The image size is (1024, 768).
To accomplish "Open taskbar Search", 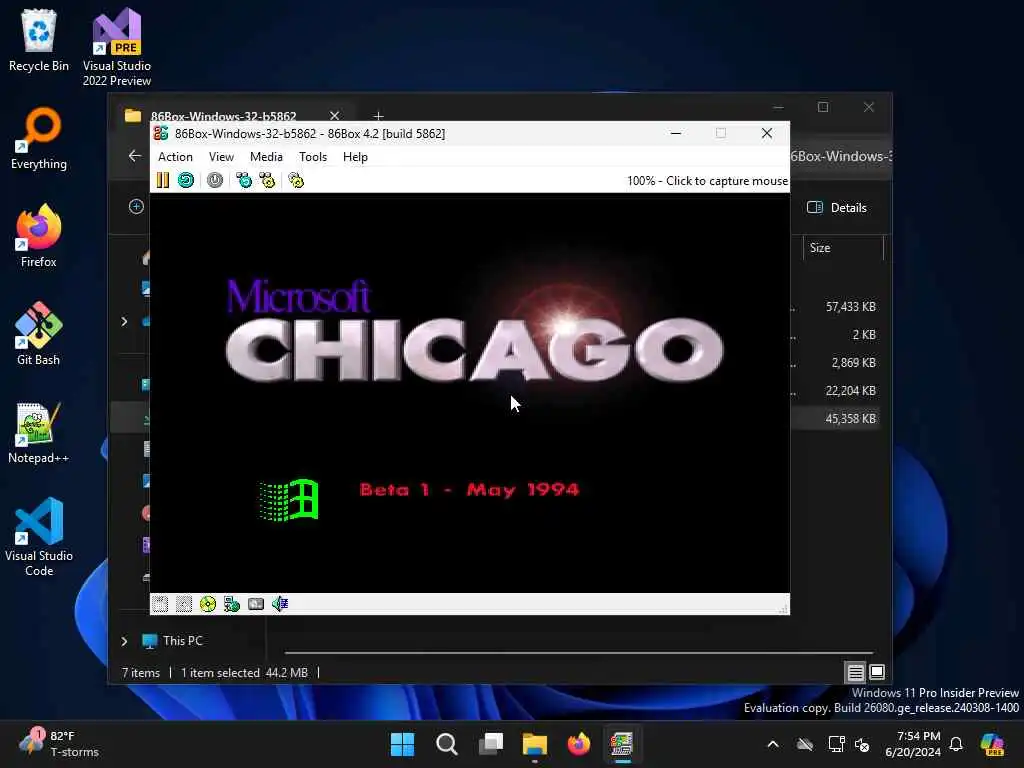I will 447,744.
